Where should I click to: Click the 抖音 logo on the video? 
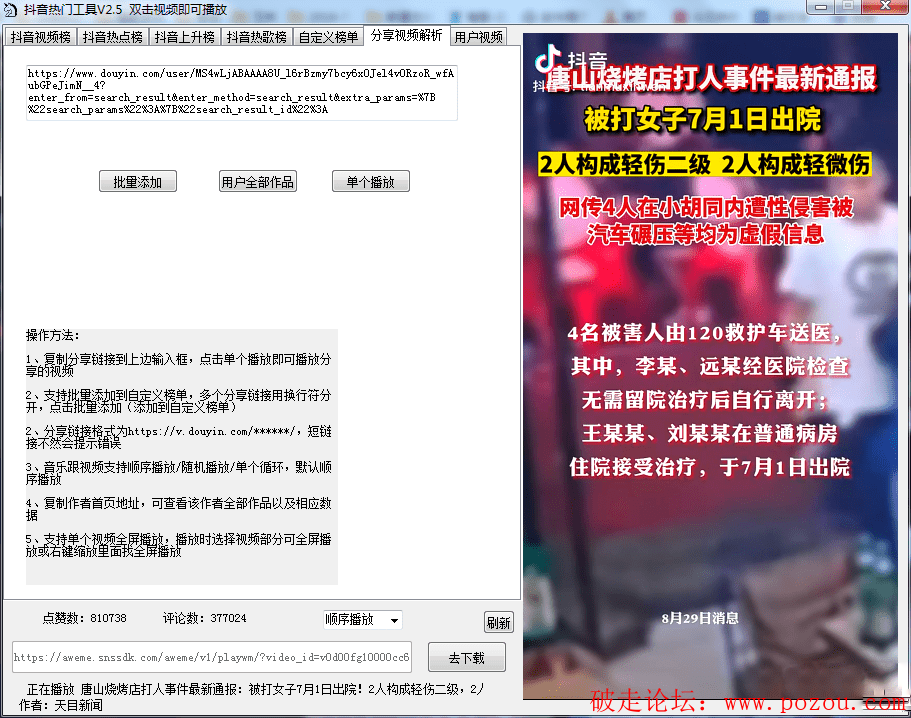click(x=571, y=61)
